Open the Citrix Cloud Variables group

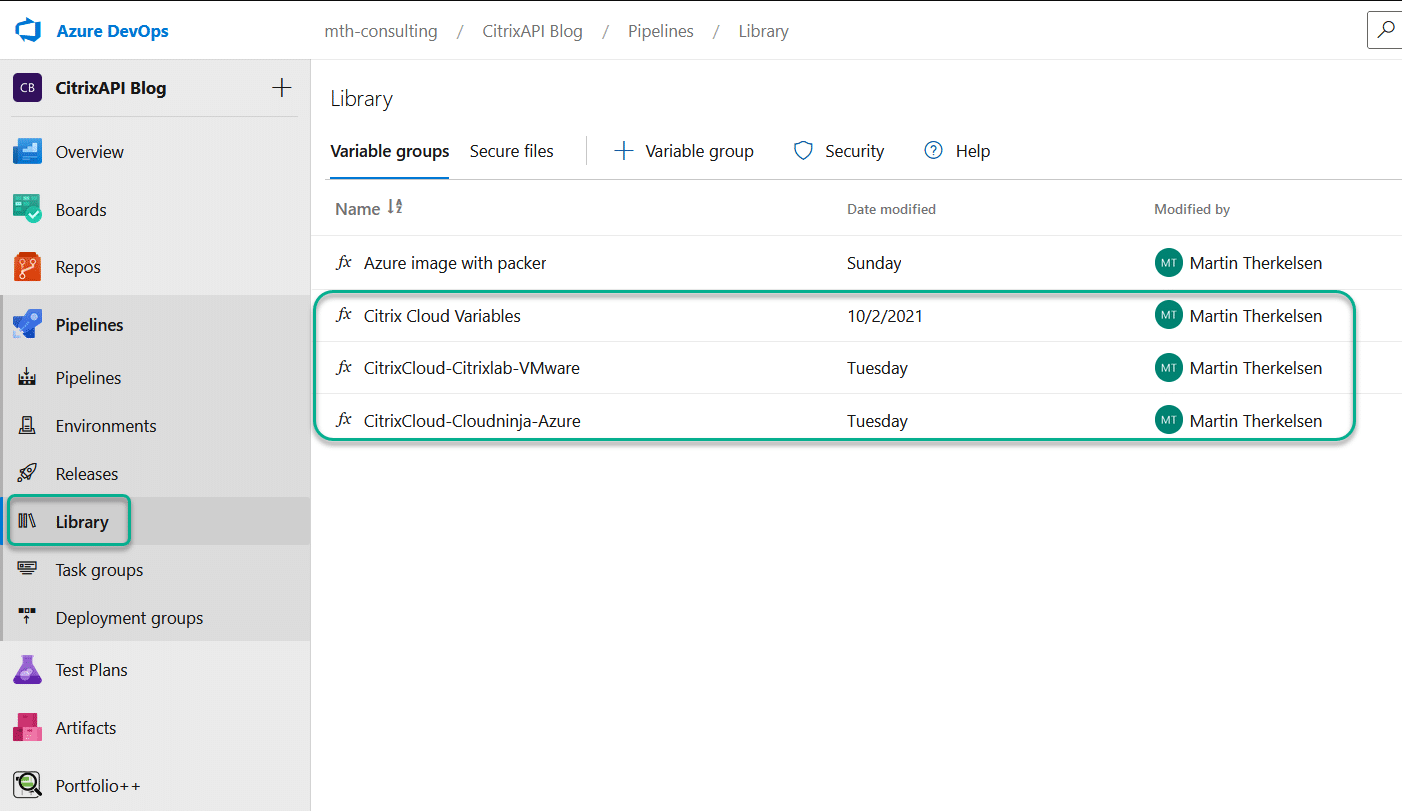[x=442, y=316]
